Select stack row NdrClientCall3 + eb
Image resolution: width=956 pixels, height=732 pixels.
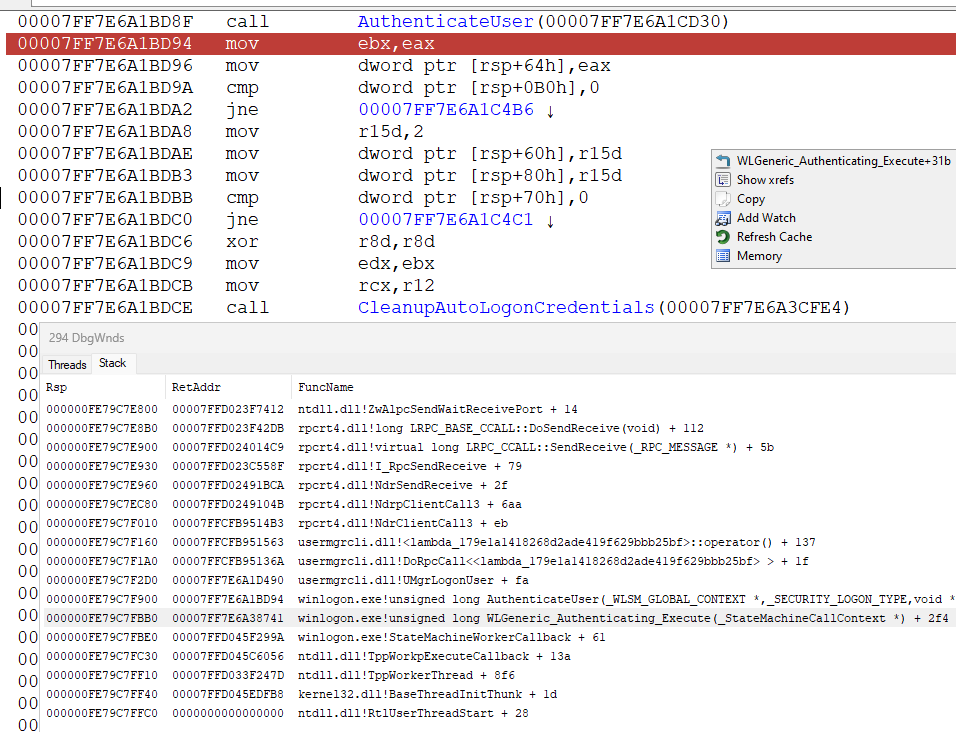pyautogui.click(x=500, y=523)
